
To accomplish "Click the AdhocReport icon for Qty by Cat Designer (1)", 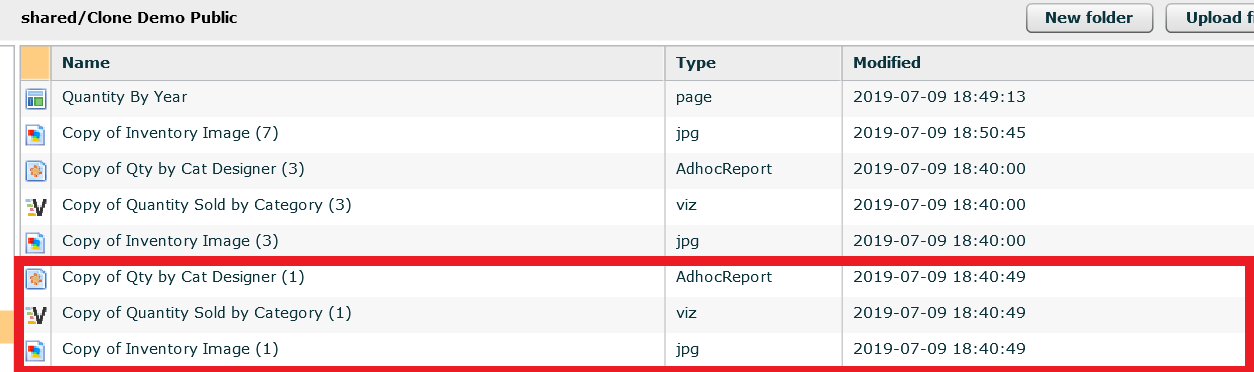I will 36,278.
